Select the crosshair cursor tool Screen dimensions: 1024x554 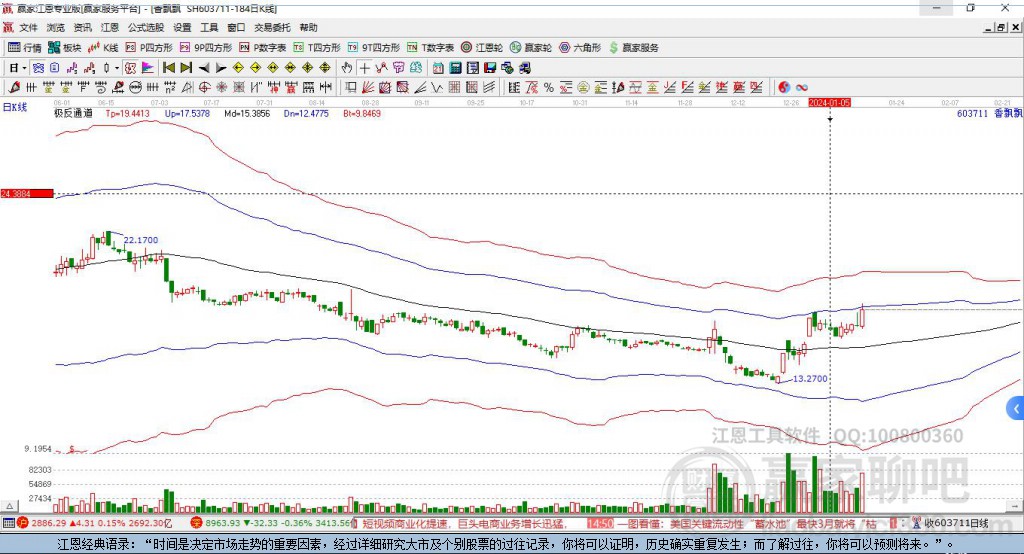364,68
